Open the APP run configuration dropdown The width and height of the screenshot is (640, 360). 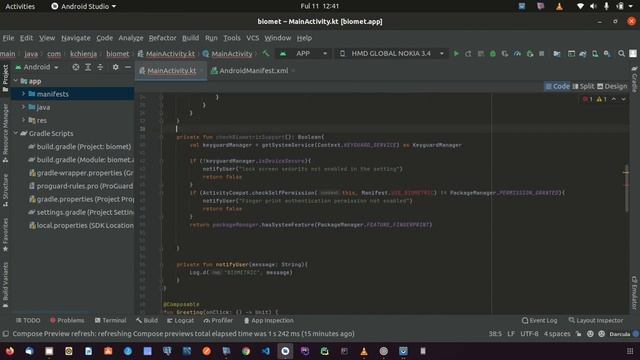pos(304,53)
